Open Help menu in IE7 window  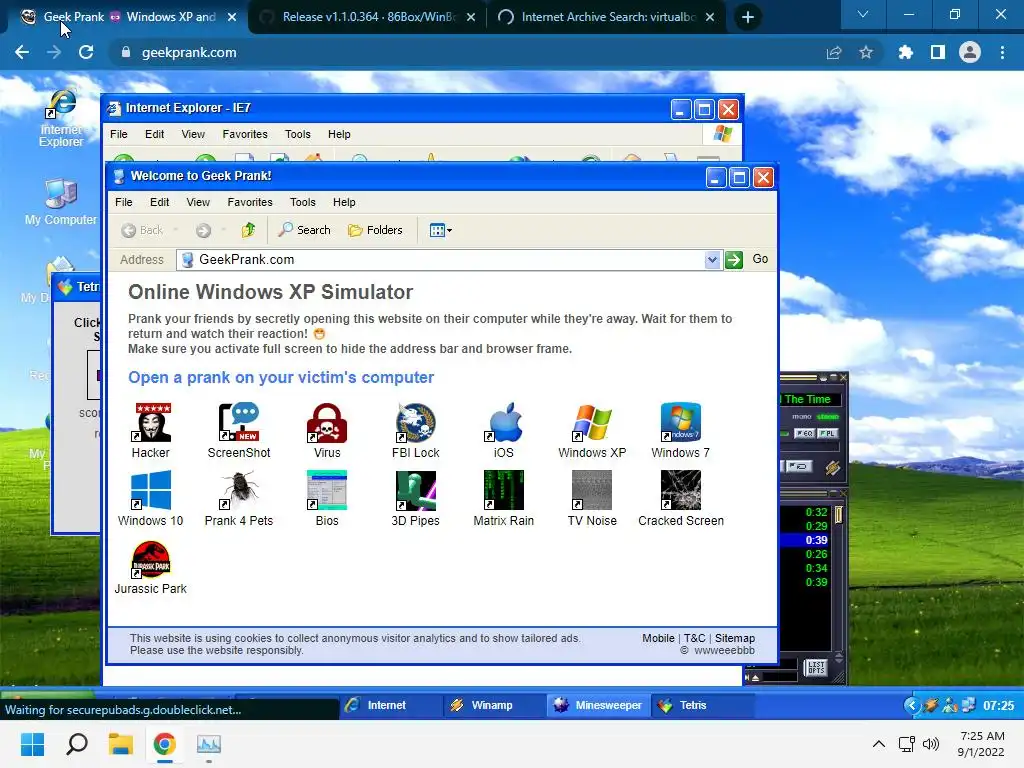coord(339,135)
